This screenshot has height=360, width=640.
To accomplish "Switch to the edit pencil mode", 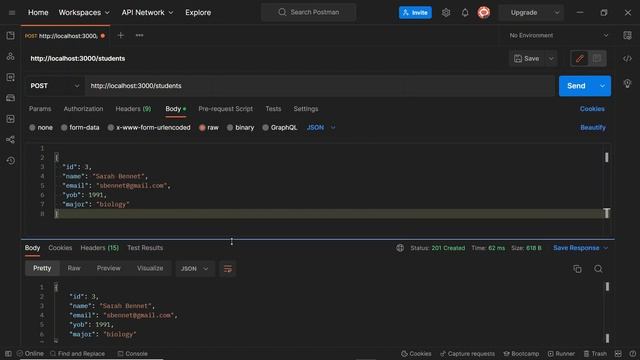I will (x=580, y=59).
